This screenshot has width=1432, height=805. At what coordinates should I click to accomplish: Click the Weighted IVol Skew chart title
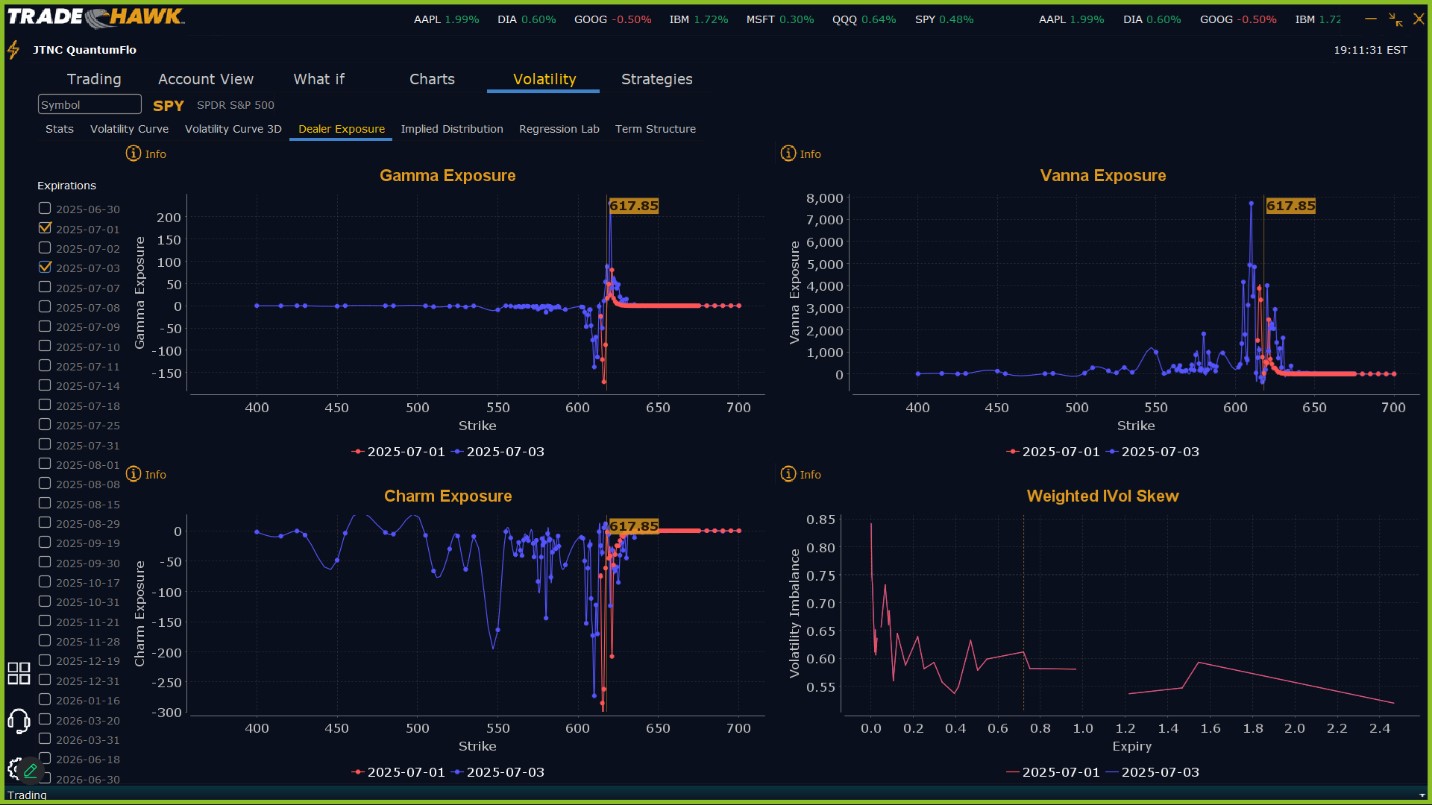point(1103,496)
